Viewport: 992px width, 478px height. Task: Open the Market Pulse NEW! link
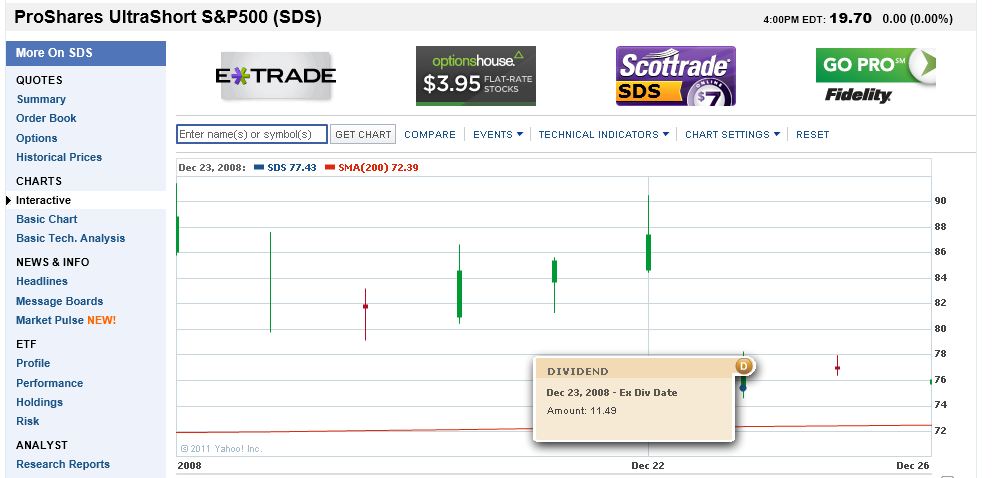pos(66,321)
